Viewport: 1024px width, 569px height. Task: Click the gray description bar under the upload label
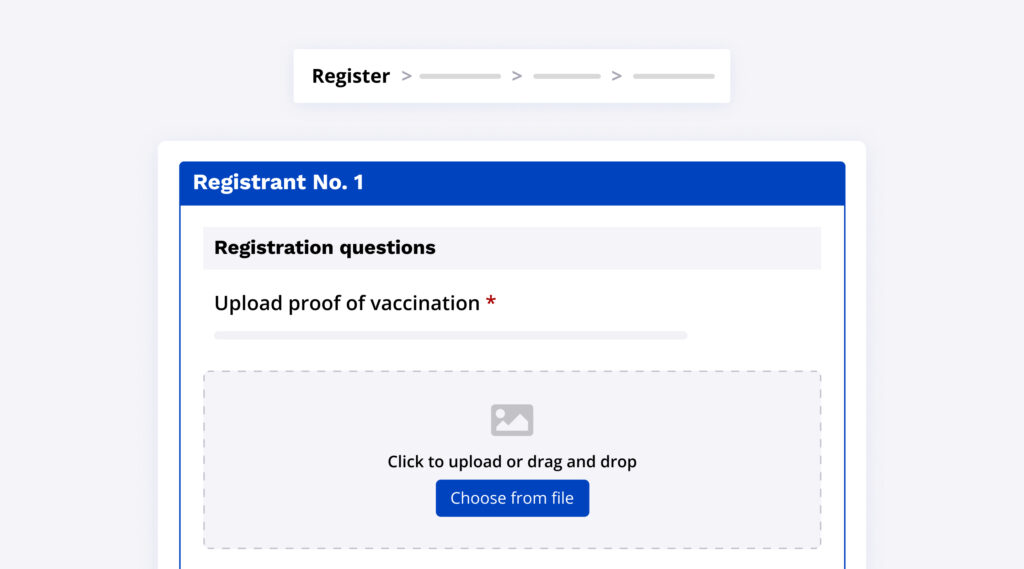(450, 335)
